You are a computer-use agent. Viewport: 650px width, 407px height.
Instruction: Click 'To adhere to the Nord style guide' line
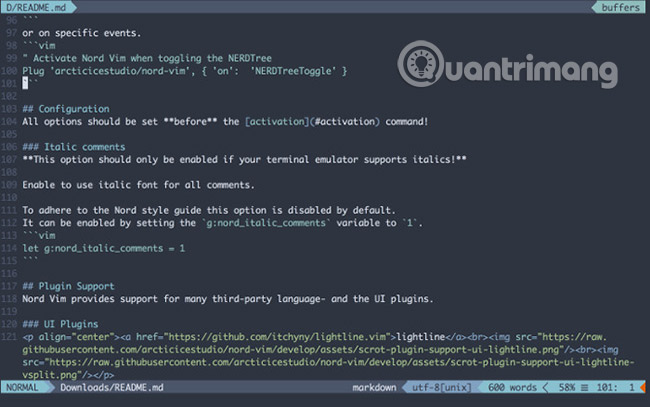(x=209, y=210)
